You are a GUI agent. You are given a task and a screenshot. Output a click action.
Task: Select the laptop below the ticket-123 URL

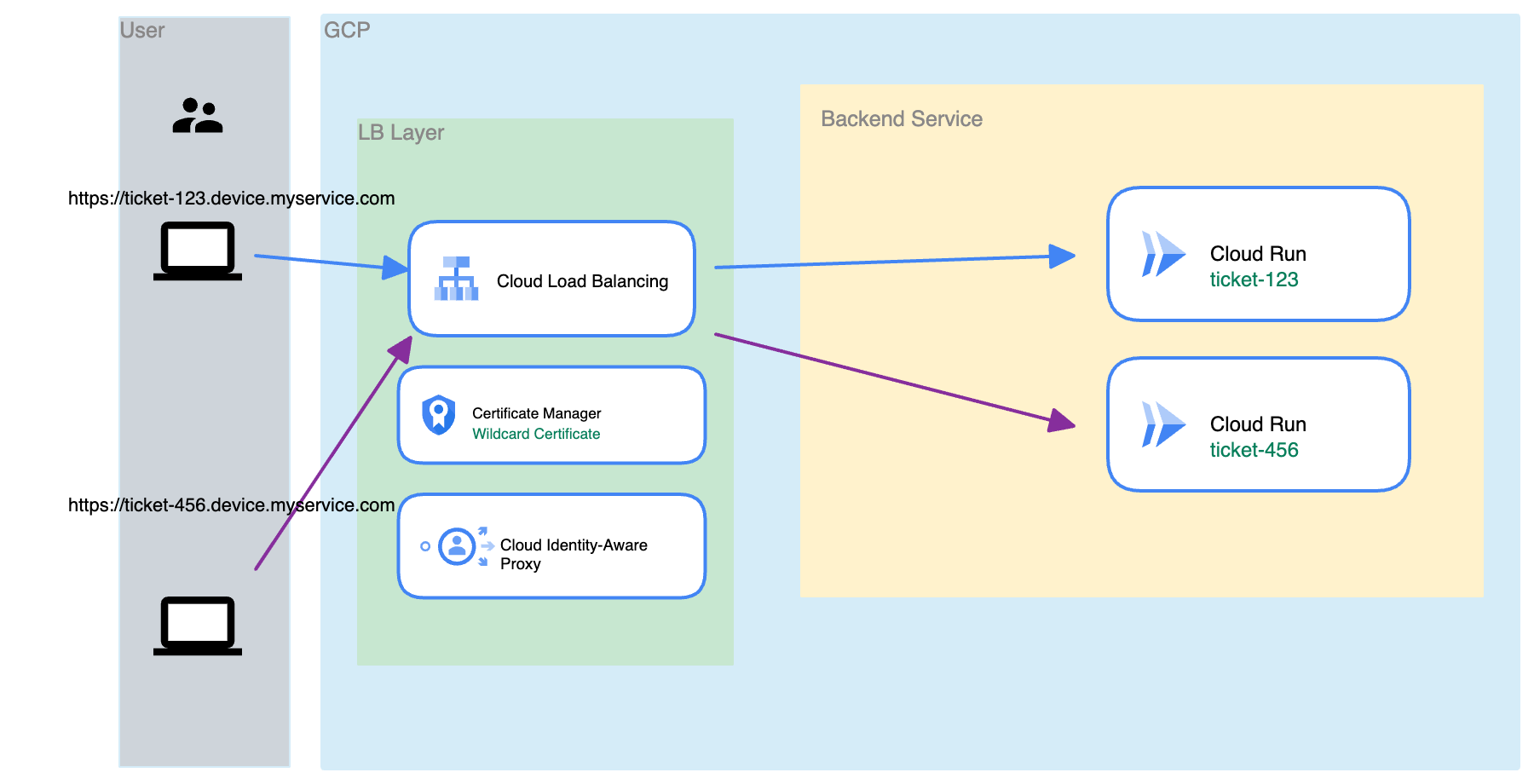click(198, 251)
